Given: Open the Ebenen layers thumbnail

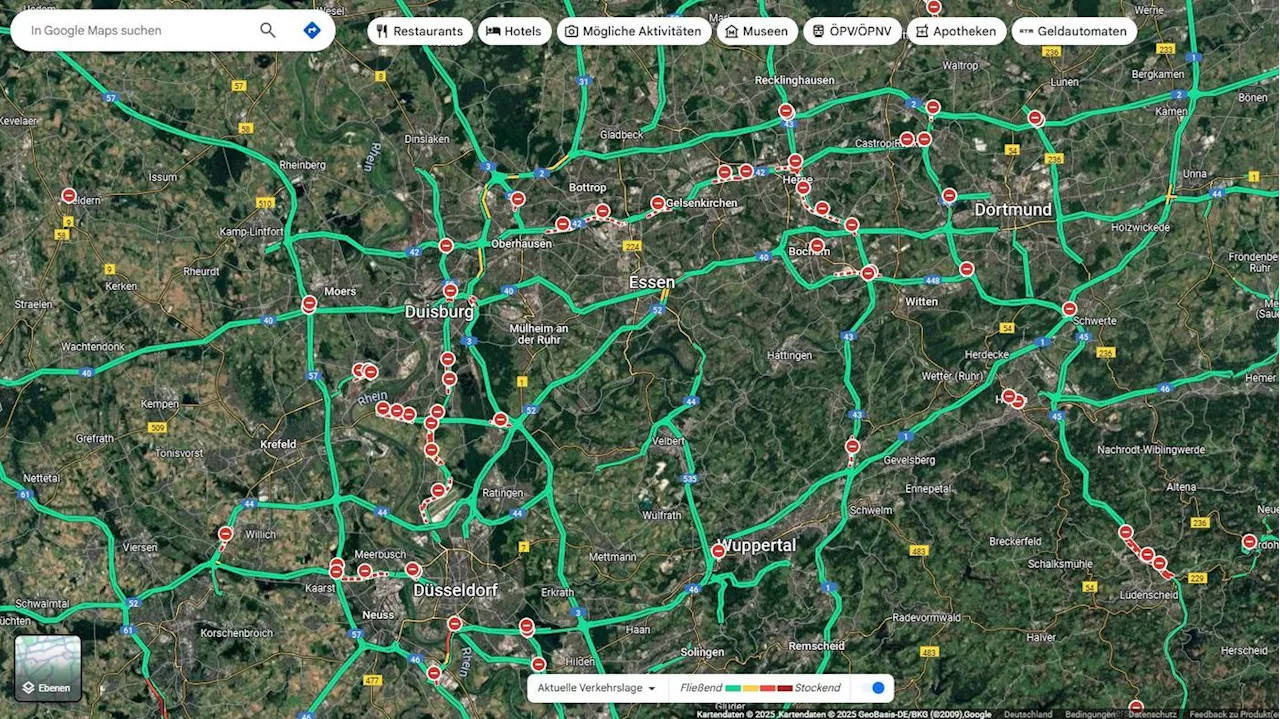Looking at the screenshot, I should 48,668.
